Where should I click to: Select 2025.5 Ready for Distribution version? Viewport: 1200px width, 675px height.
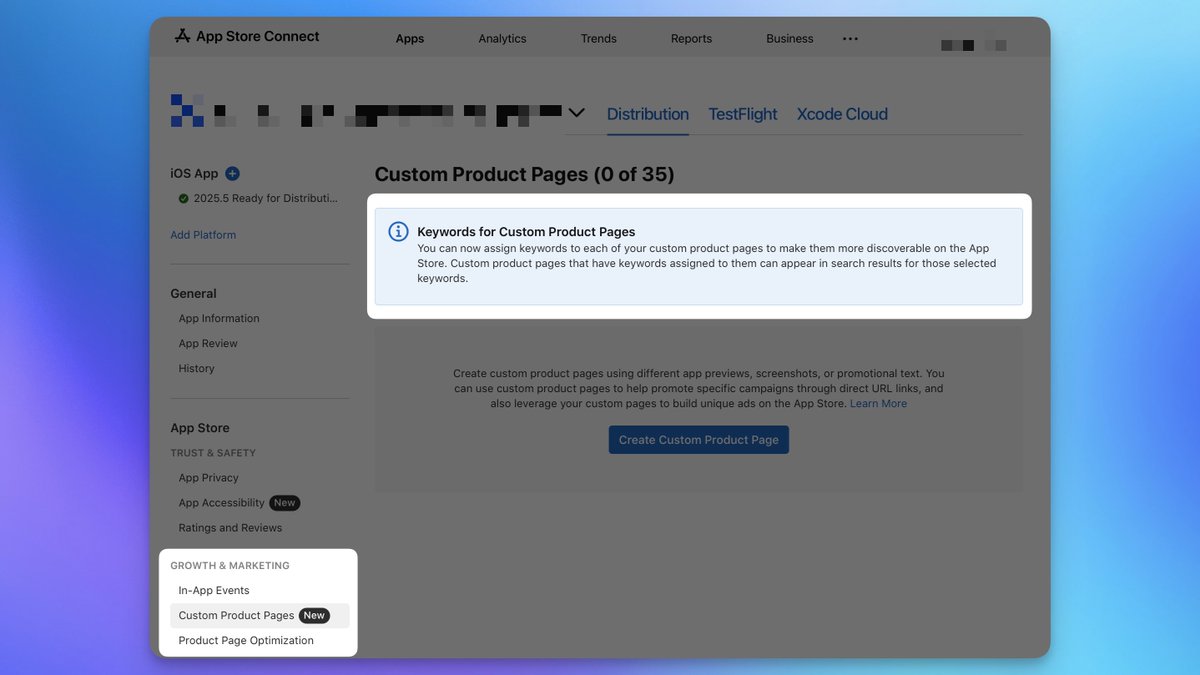coord(259,198)
